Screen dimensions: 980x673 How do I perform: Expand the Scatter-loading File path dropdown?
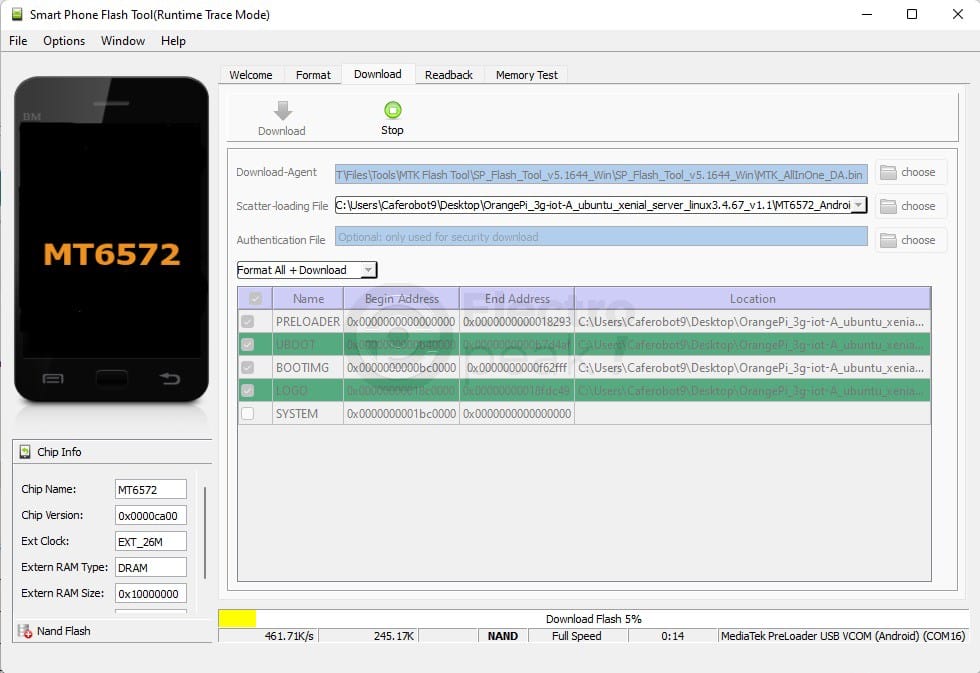857,205
